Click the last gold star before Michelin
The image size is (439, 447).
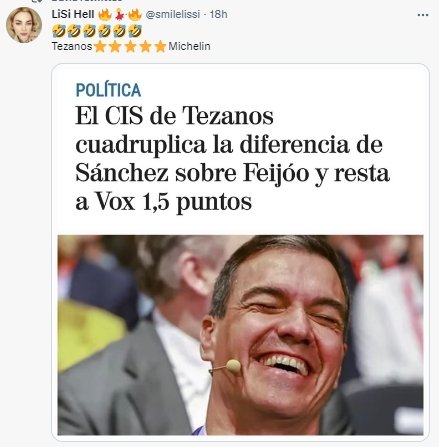pos(160,46)
